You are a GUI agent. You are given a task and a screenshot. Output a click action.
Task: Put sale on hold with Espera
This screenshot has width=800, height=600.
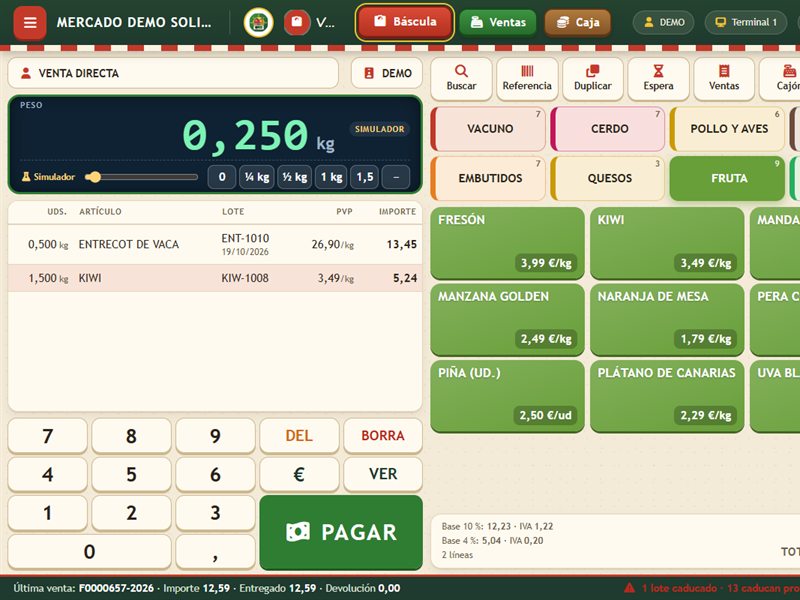point(658,79)
